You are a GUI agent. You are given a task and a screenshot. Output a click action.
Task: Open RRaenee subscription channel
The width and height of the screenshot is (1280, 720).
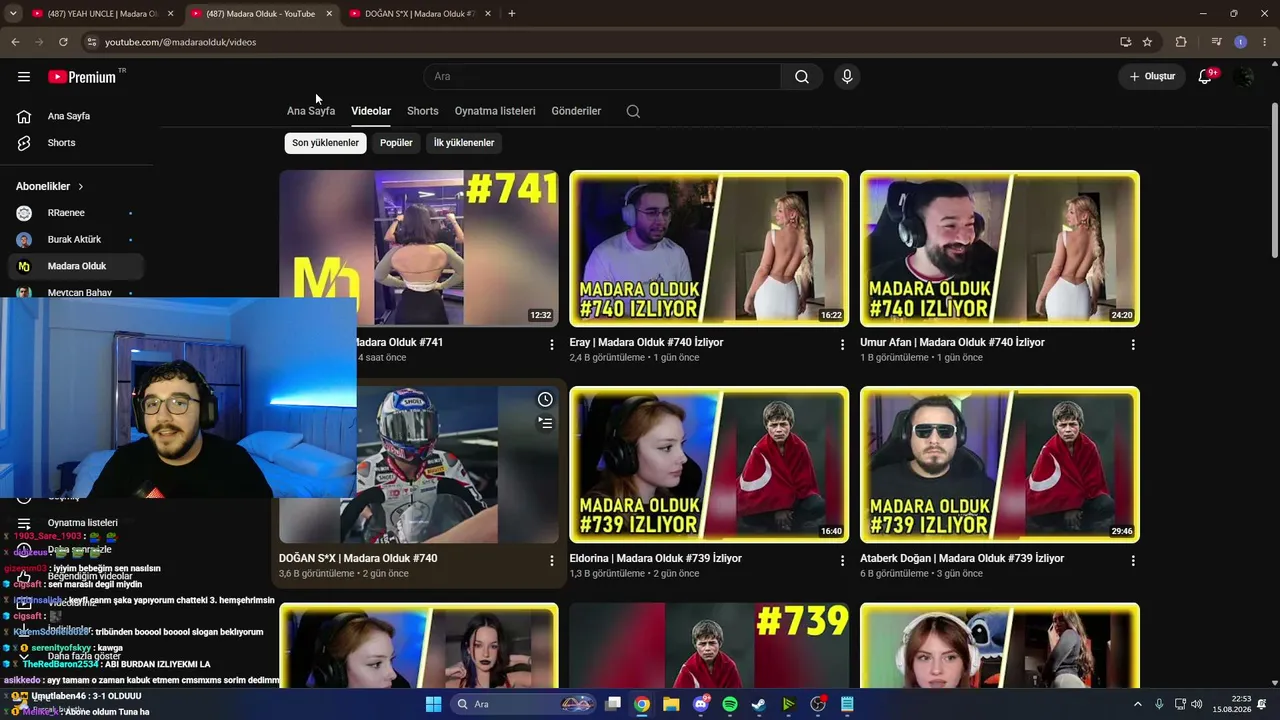click(x=76, y=213)
